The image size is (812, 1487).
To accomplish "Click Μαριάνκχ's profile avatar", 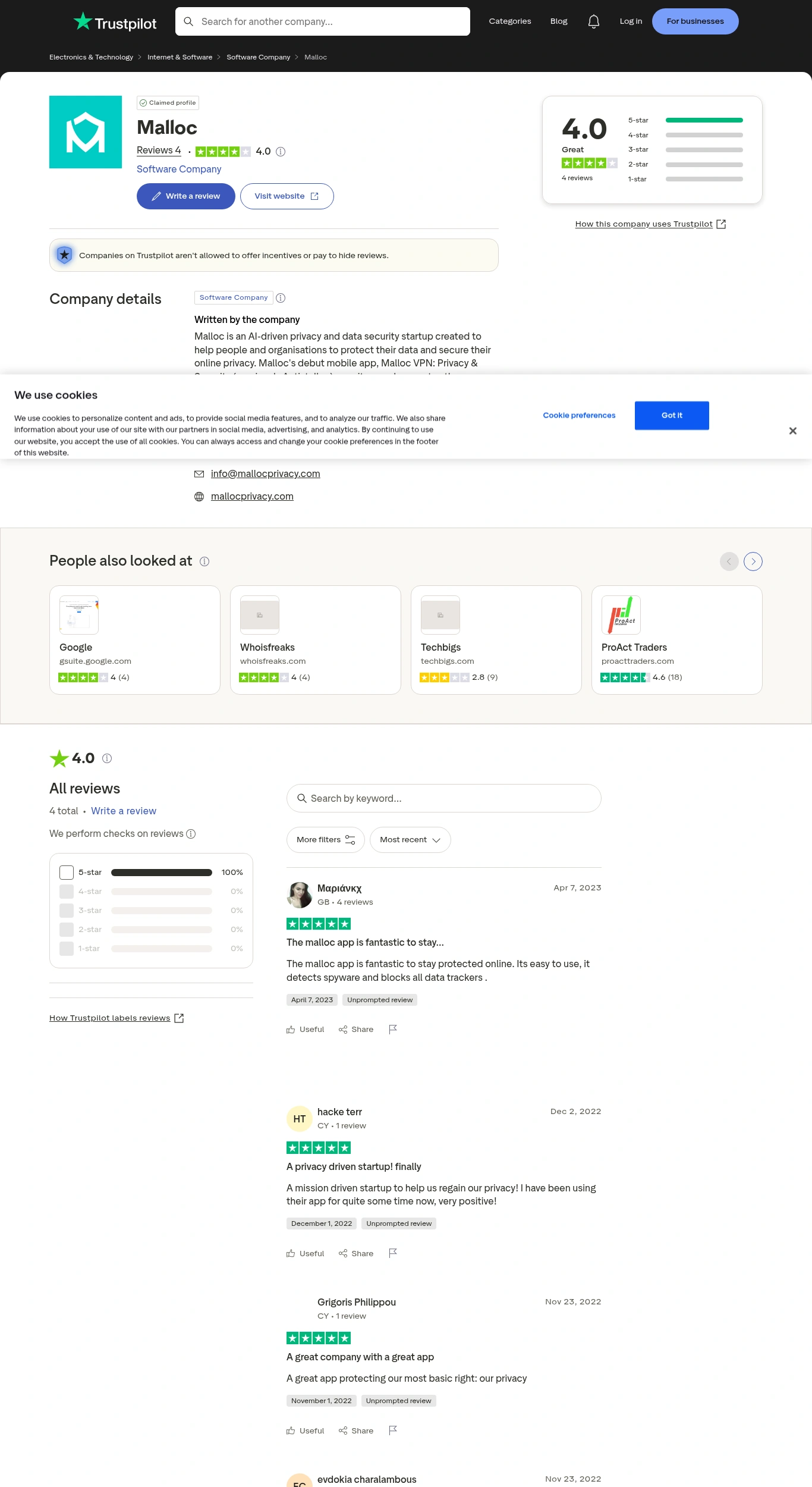I will (x=300, y=895).
